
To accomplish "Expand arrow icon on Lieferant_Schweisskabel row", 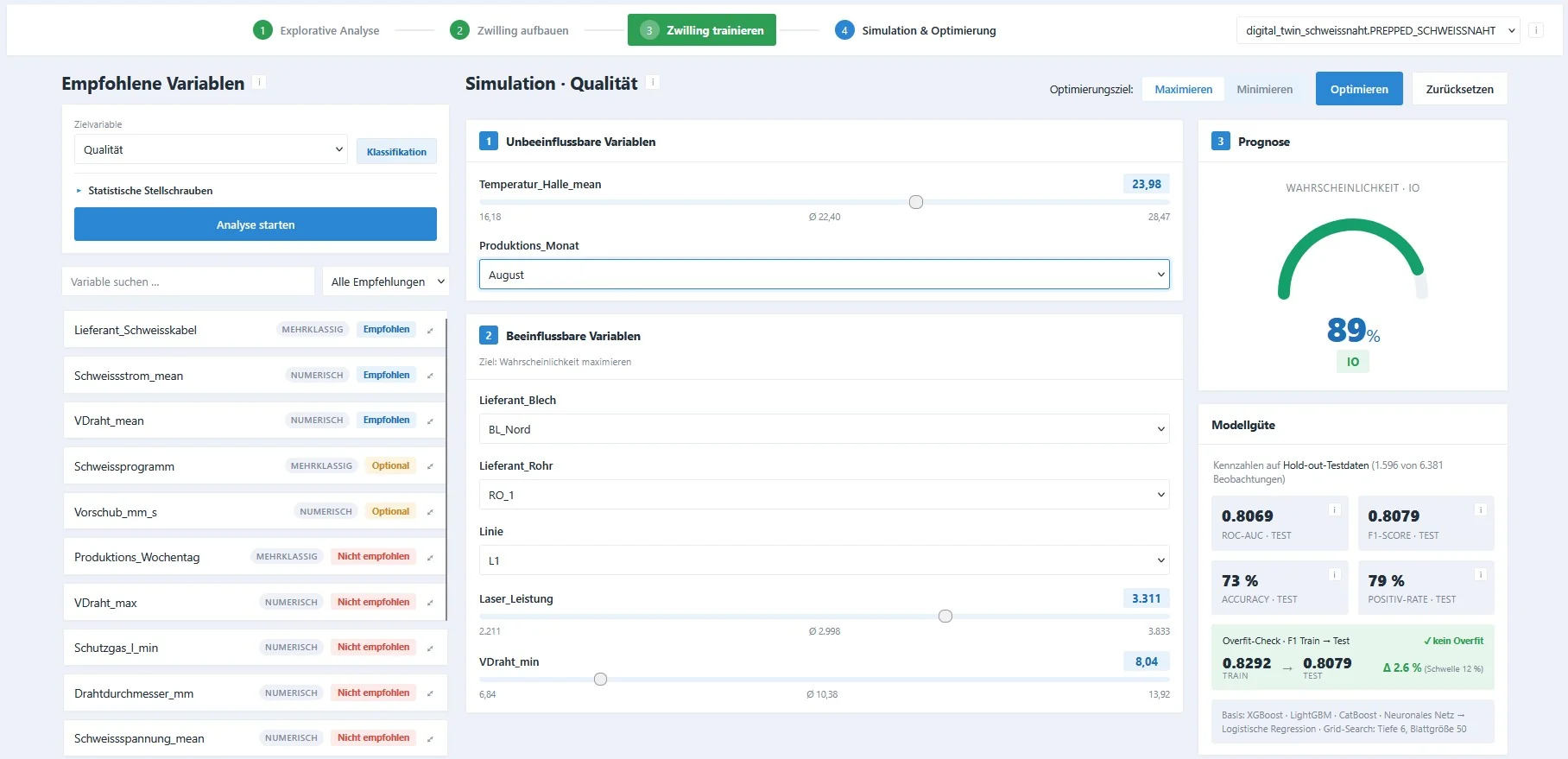I will 430,330.
